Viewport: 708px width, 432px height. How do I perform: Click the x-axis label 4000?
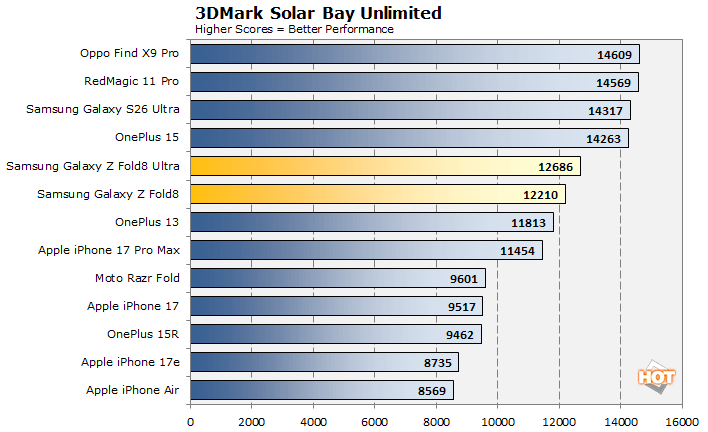[x=313, y=422]
